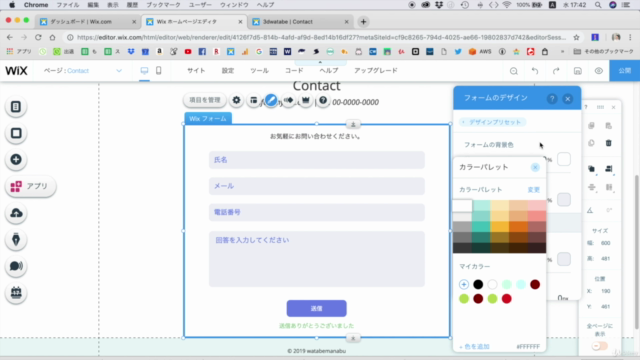Click the Wix フォーム label tab
Screen dimensions: 640x360
tap(208, 118)
